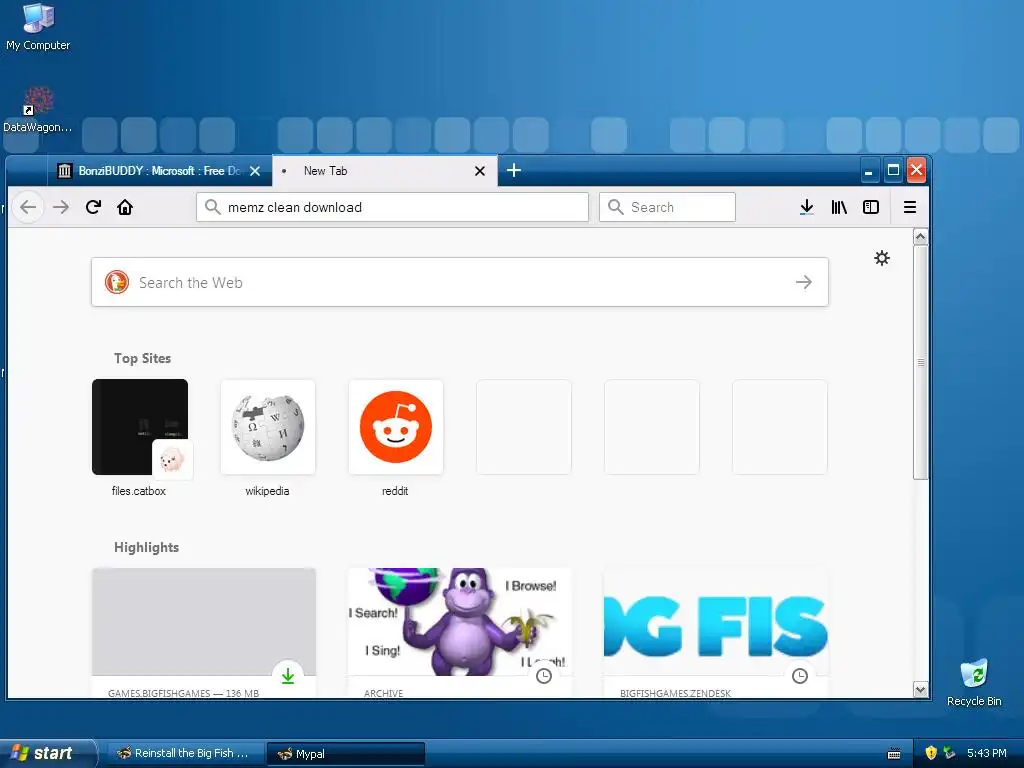The width and height of the screenshot is (1024, 768).
Task: Open the BonziBUDDY archive highlight card
Action: [460, 633]
